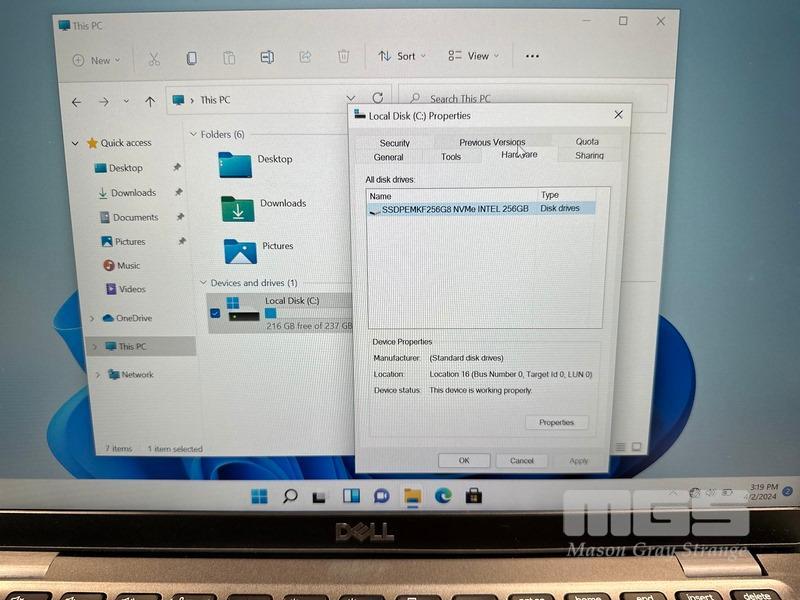Viewport: 800px width, 600px height.
Task: Click the Refresh icon beside address bar
Action: [x=377, y=98]
